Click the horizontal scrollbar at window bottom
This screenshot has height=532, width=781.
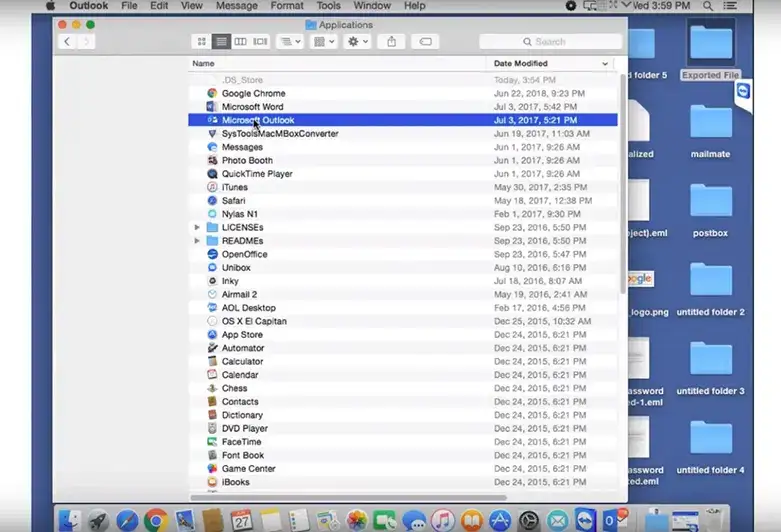click(349, 497)
